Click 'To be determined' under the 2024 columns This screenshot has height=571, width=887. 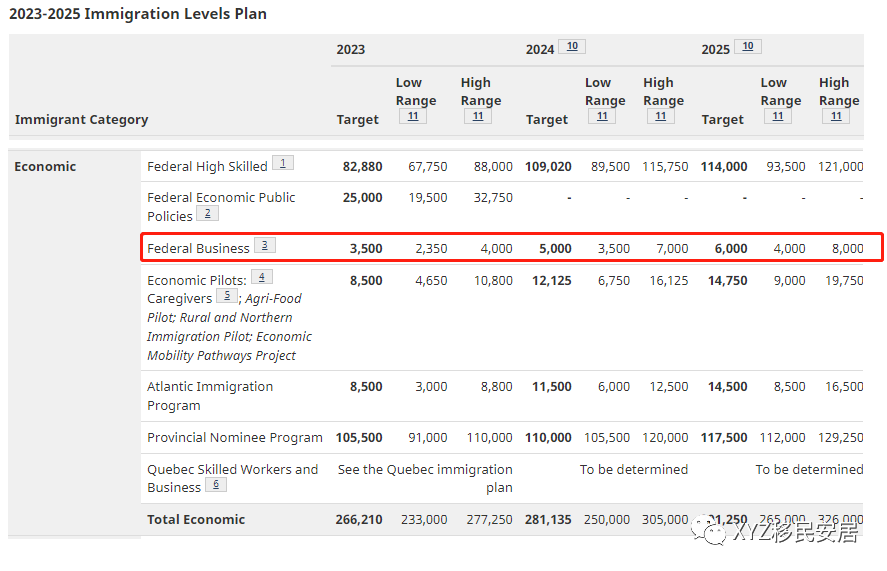tap(634, 470)
